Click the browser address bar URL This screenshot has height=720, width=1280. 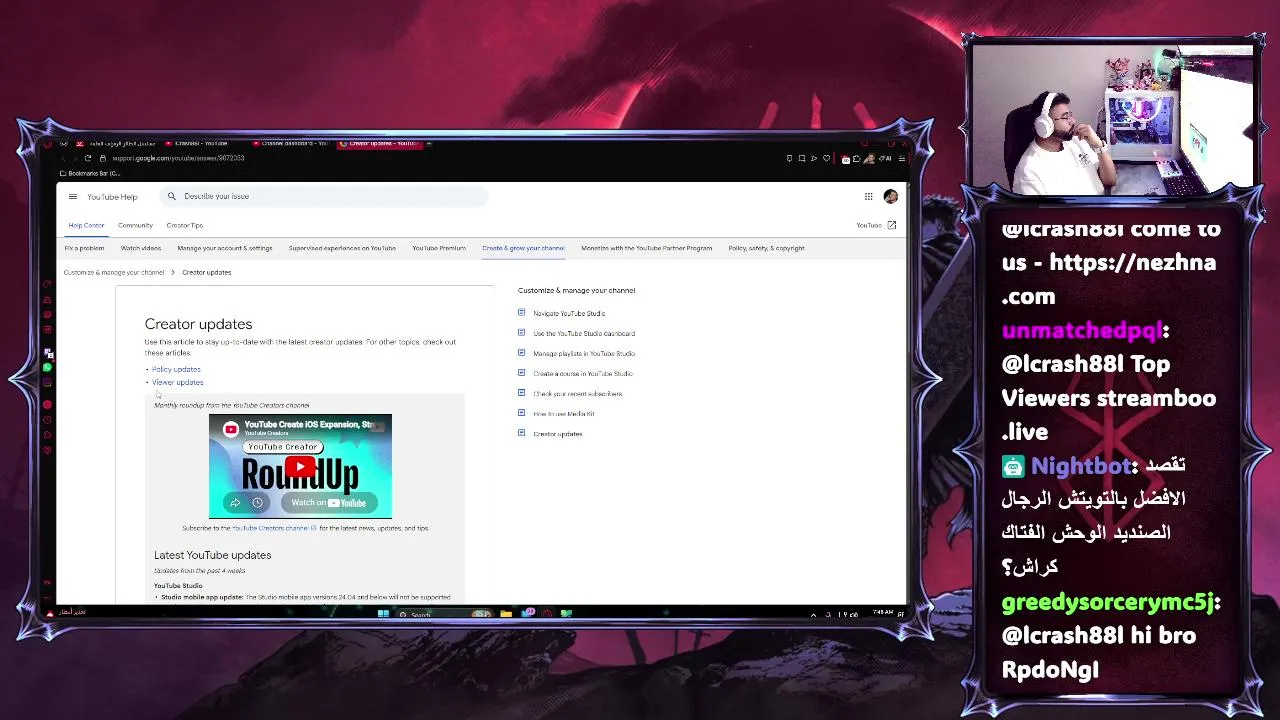click(x=178, y=158)
